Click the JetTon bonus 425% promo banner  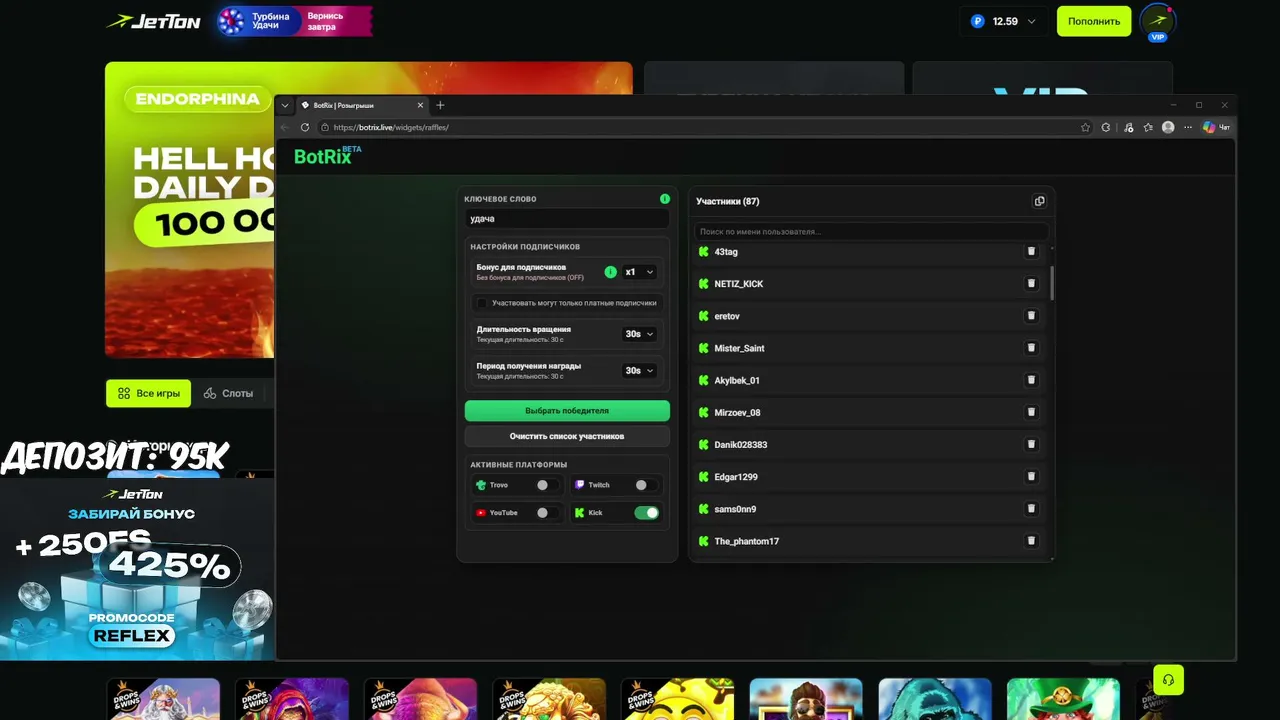(x=136, y=569)
